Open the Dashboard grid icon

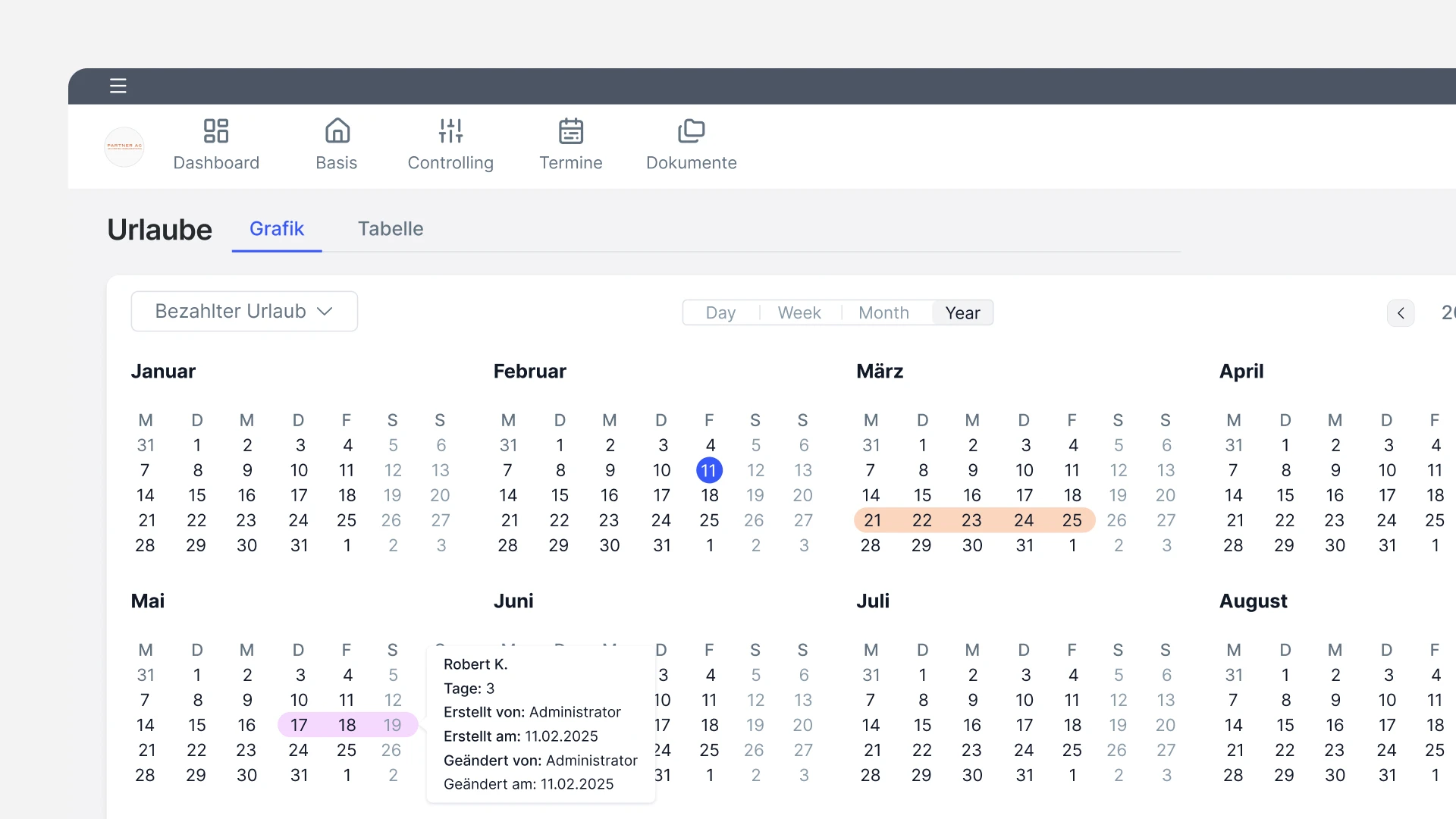pyautogui.click(x=216, y=131)
